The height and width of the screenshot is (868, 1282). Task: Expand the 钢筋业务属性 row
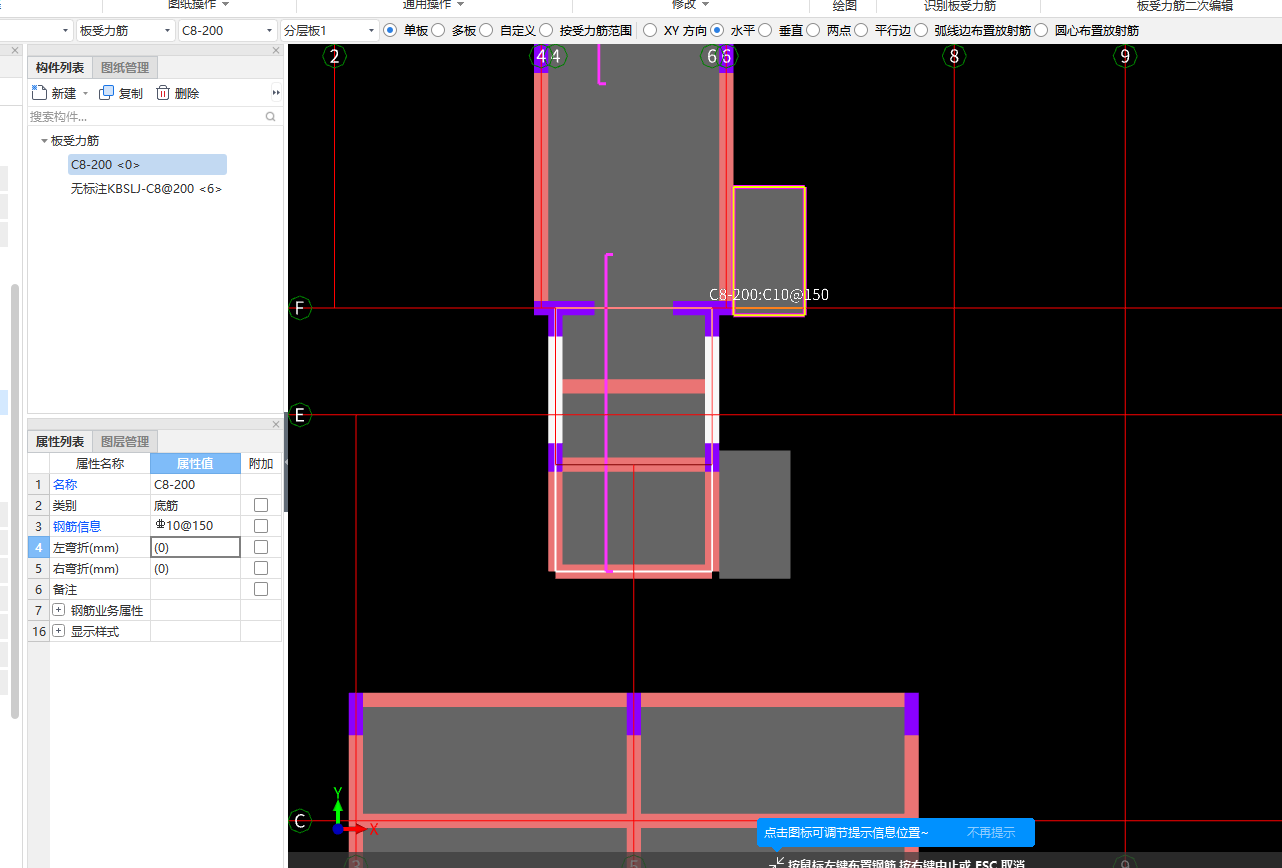(x=58, y=610)
